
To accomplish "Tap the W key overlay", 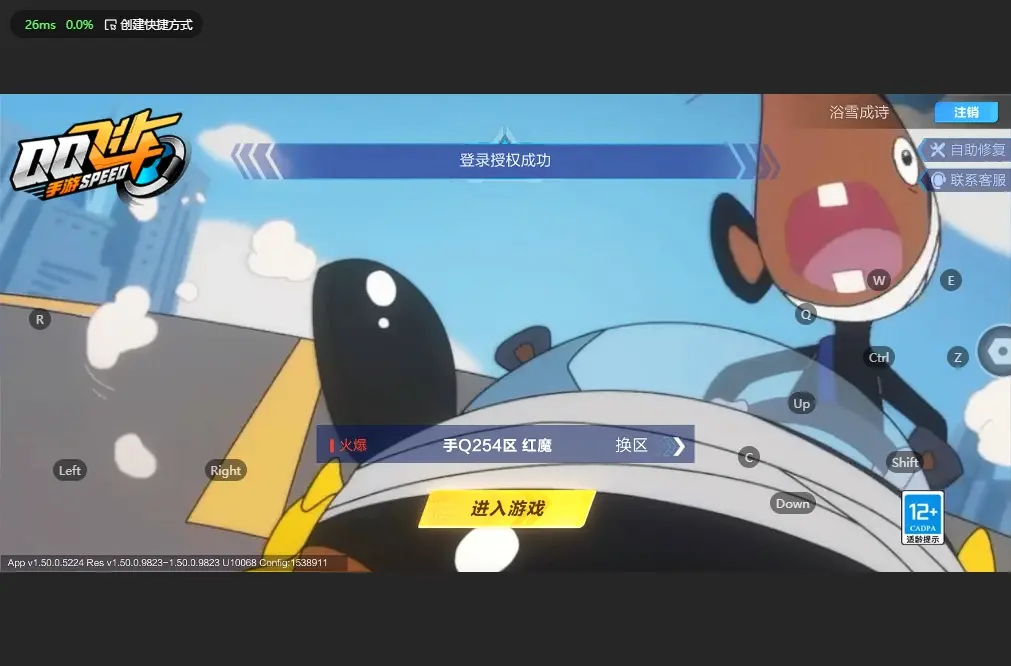I will (x=879, y=280).
